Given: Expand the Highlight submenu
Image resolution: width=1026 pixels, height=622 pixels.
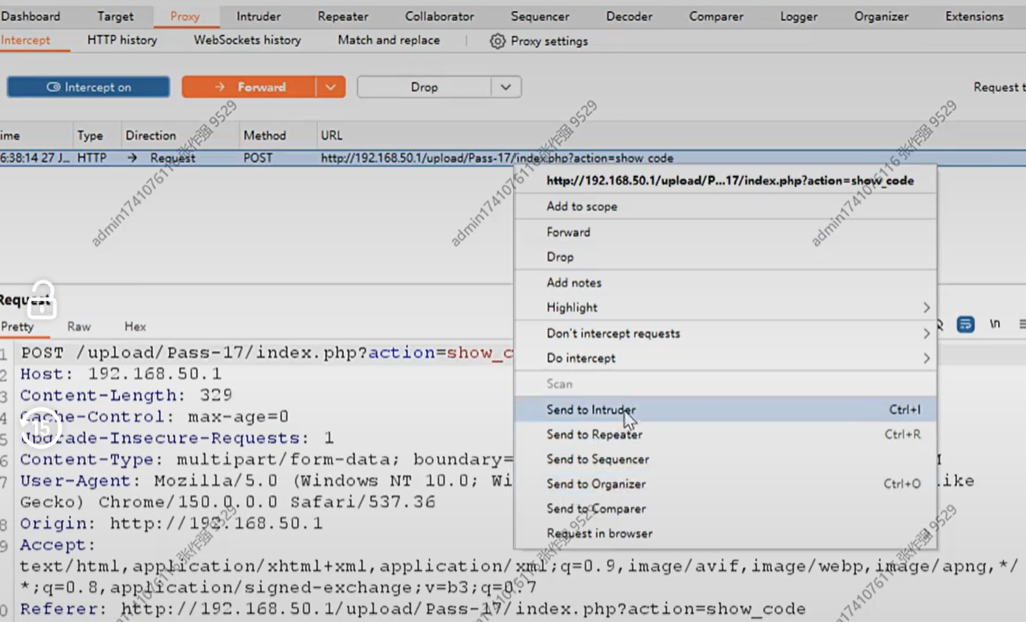Looking at the screenshot, I should [x=725, y=307].
